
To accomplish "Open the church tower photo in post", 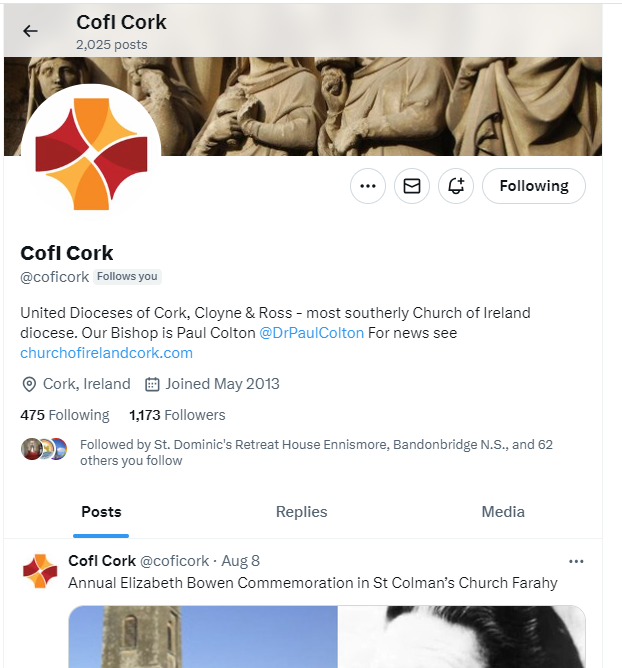I will pos(203,636).
